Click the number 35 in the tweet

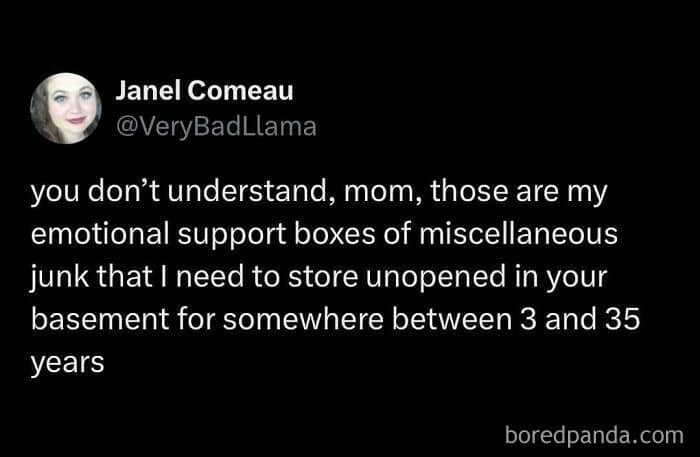(622, 319)
